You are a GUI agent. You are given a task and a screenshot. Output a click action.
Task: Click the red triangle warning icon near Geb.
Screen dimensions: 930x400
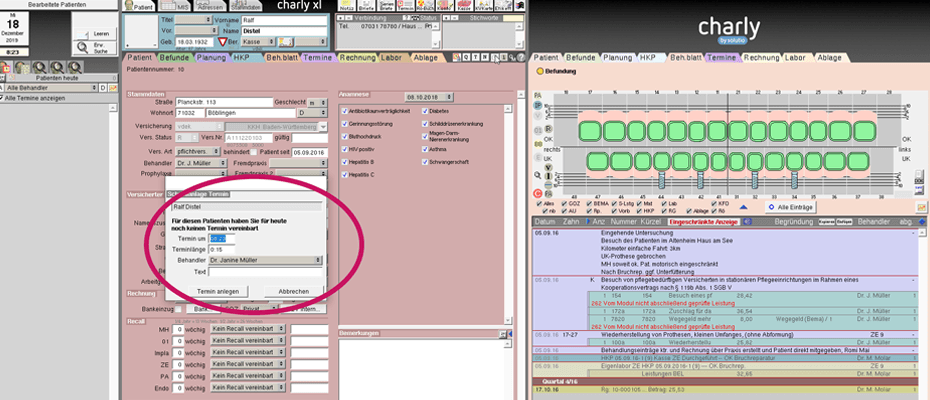click(223, 42)
